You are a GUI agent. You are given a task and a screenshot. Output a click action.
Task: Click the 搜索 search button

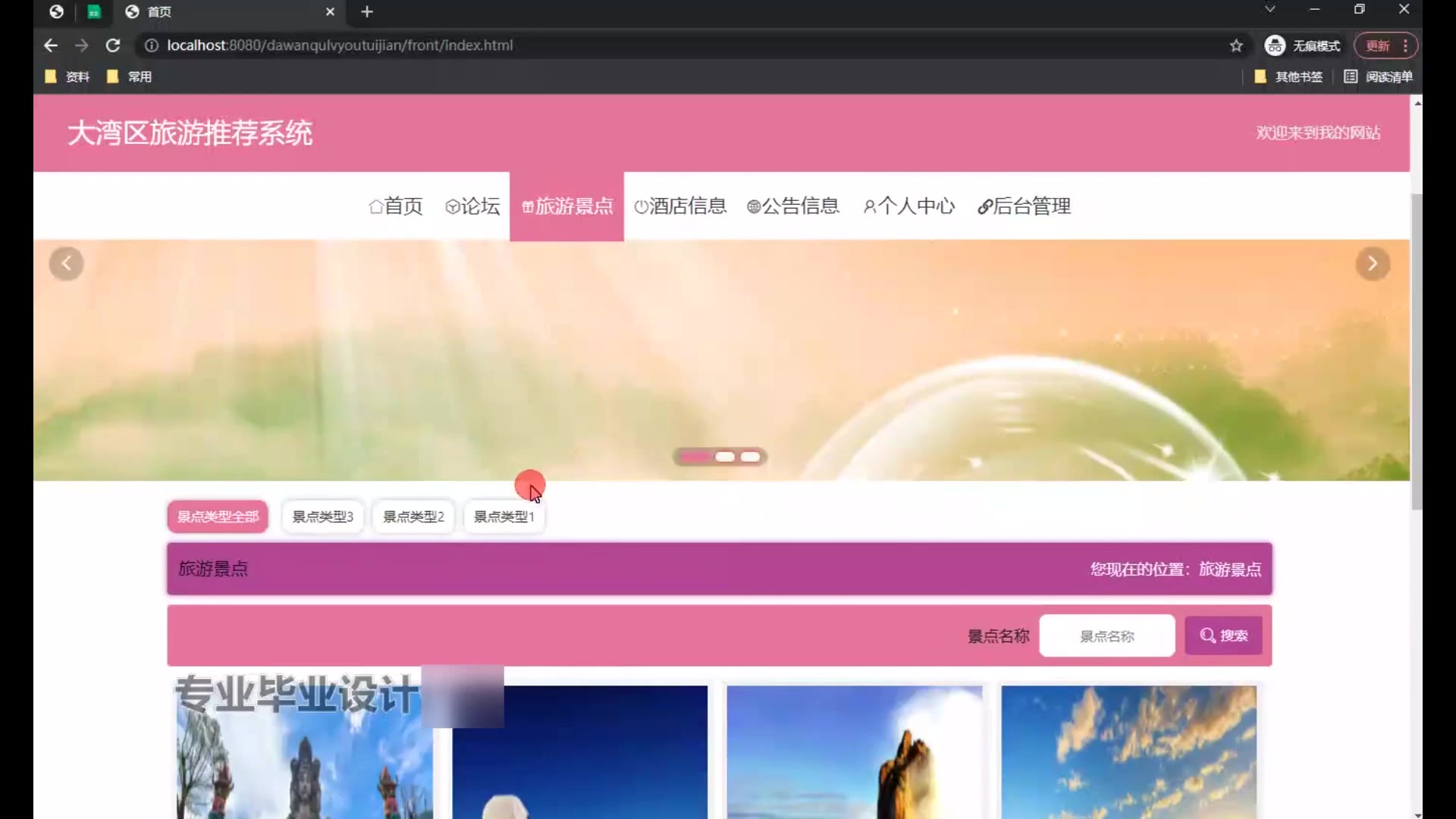click(1224, 635)
